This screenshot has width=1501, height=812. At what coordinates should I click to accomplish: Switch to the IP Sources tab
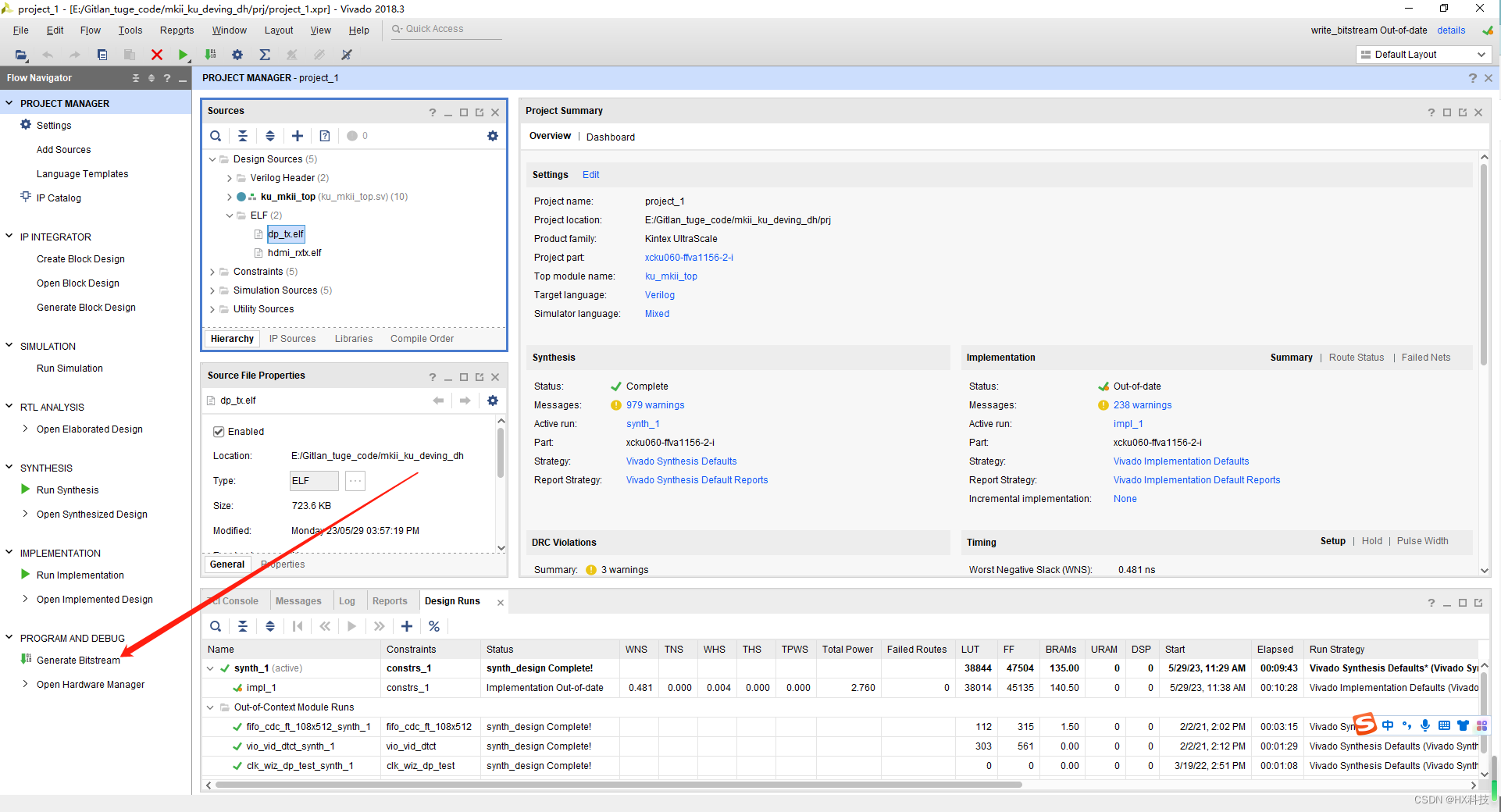point(293,339)
